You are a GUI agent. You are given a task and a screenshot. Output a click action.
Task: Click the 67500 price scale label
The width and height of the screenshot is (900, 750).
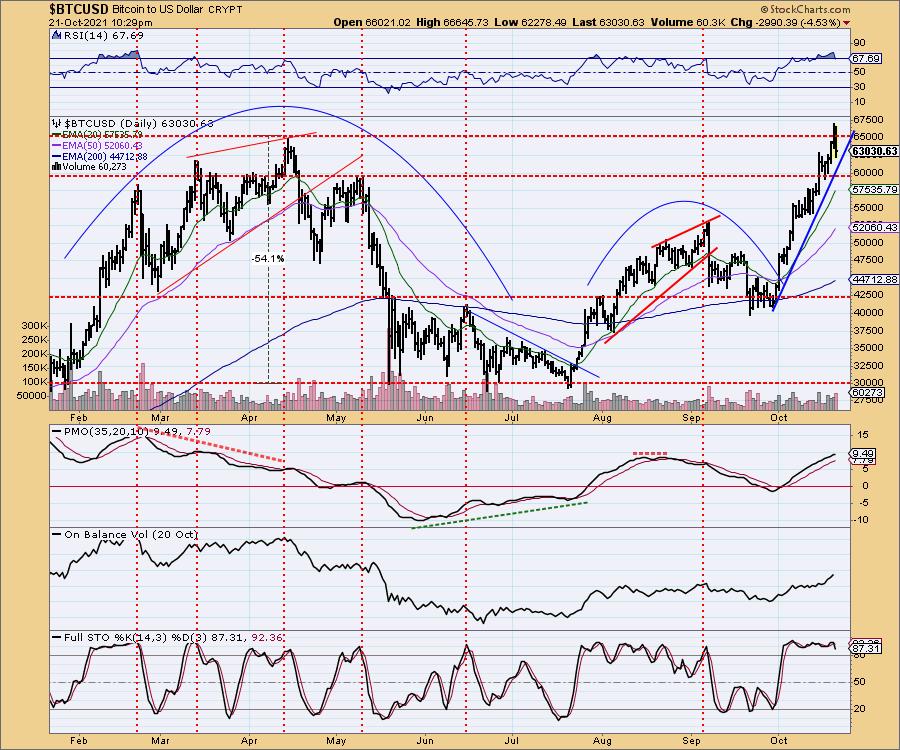(868, 119)
